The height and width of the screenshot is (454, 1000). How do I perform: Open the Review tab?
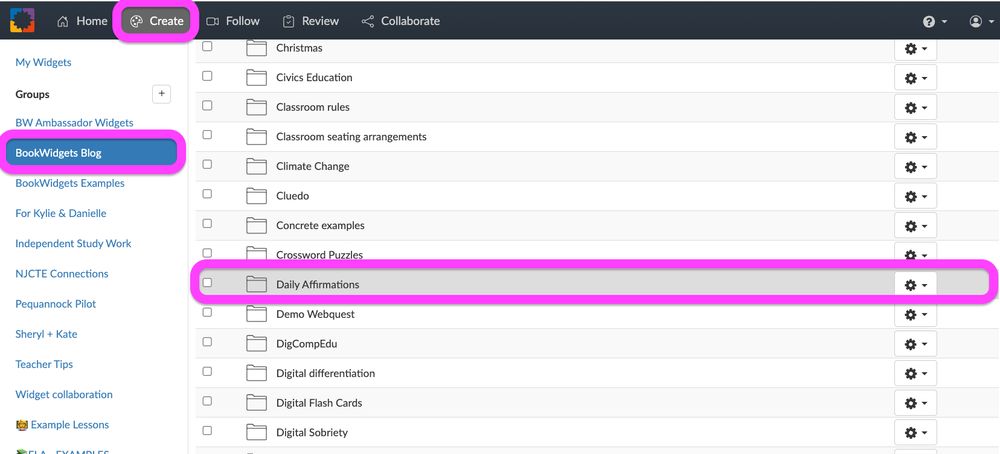pos(310,21)
